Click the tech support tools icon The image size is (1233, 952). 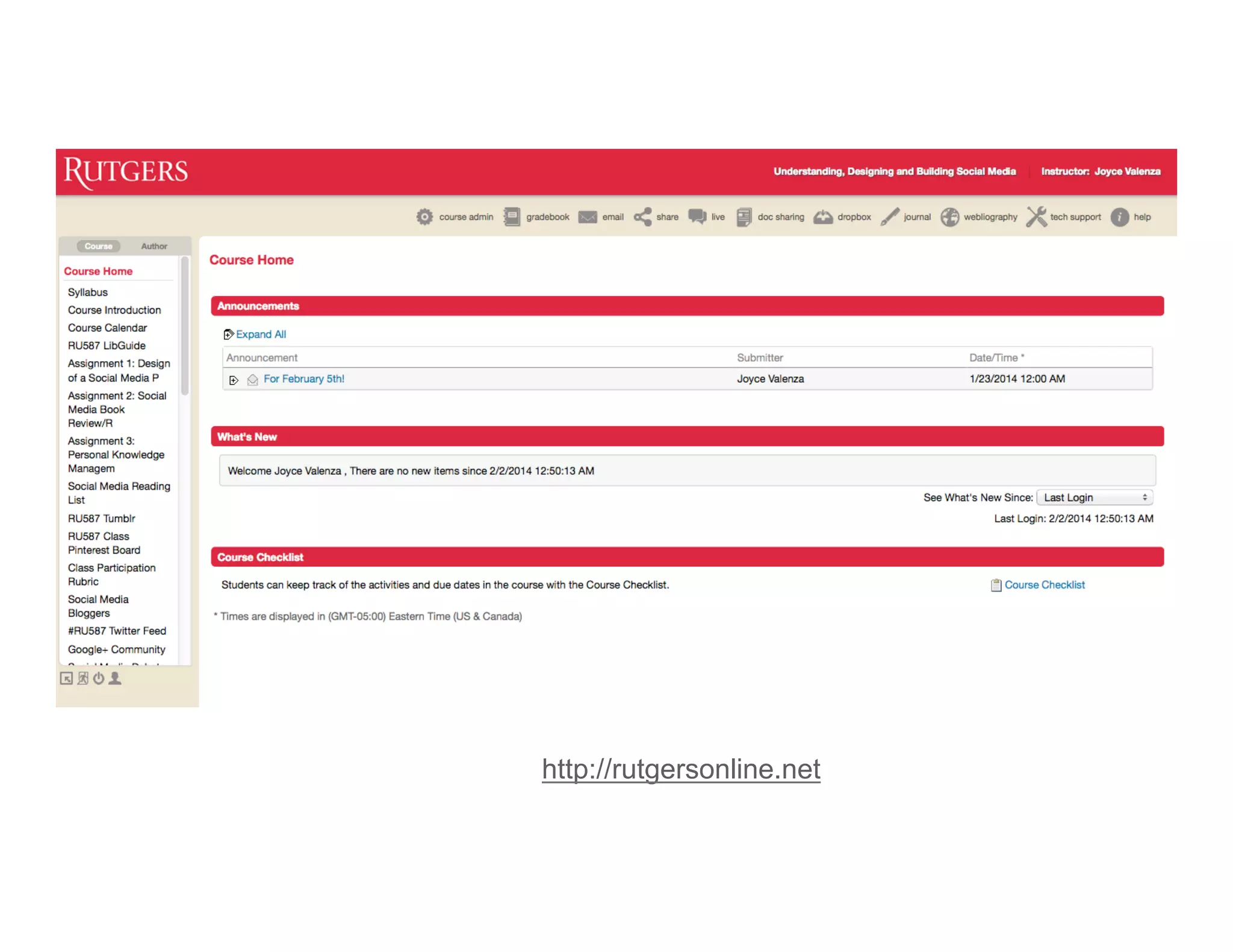click(x=1036, y=217)
